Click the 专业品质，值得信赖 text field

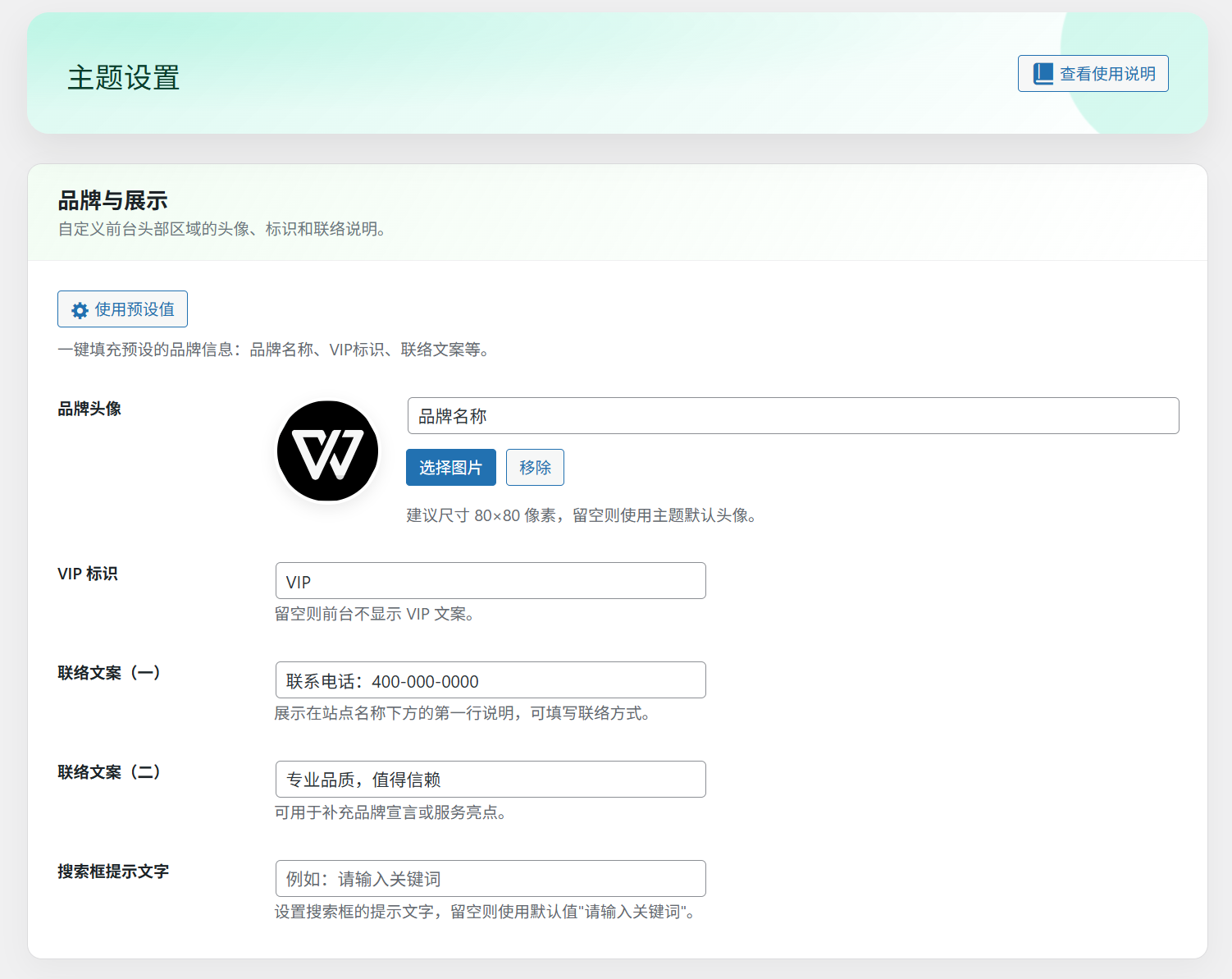pyautogui.click(x=491, y=780)
